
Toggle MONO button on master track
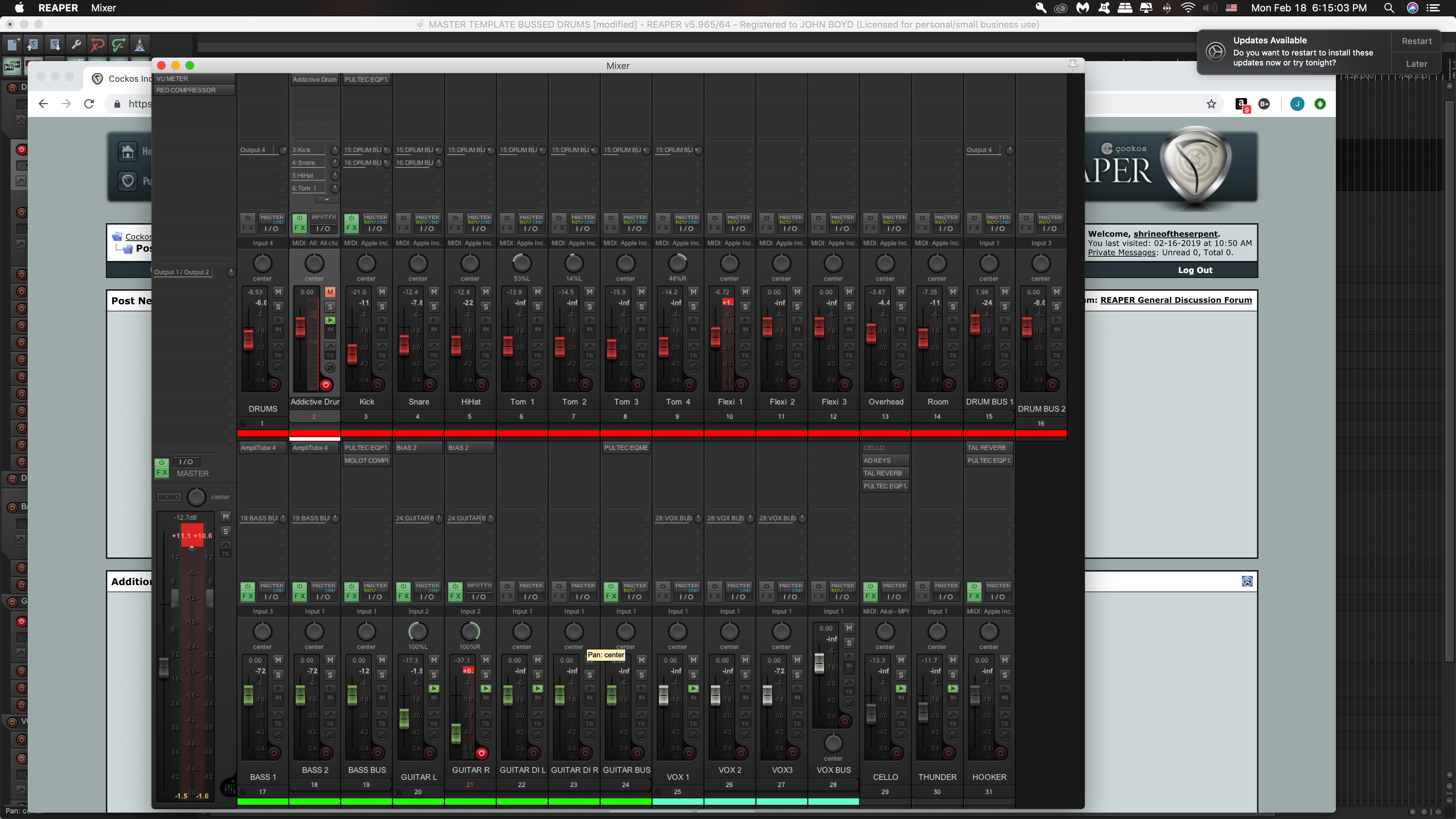pos(168,497)
